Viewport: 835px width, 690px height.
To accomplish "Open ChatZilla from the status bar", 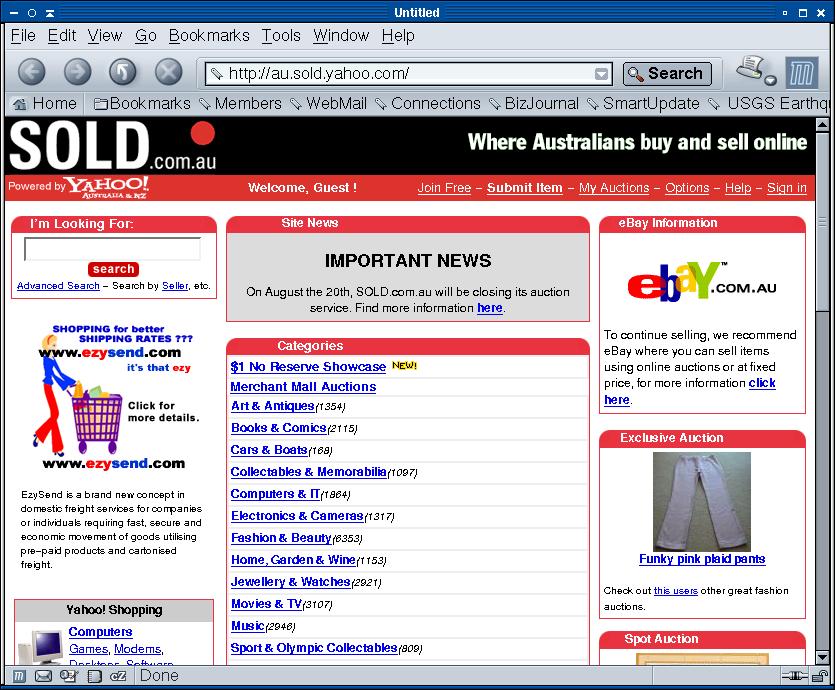I will [118, 676].
